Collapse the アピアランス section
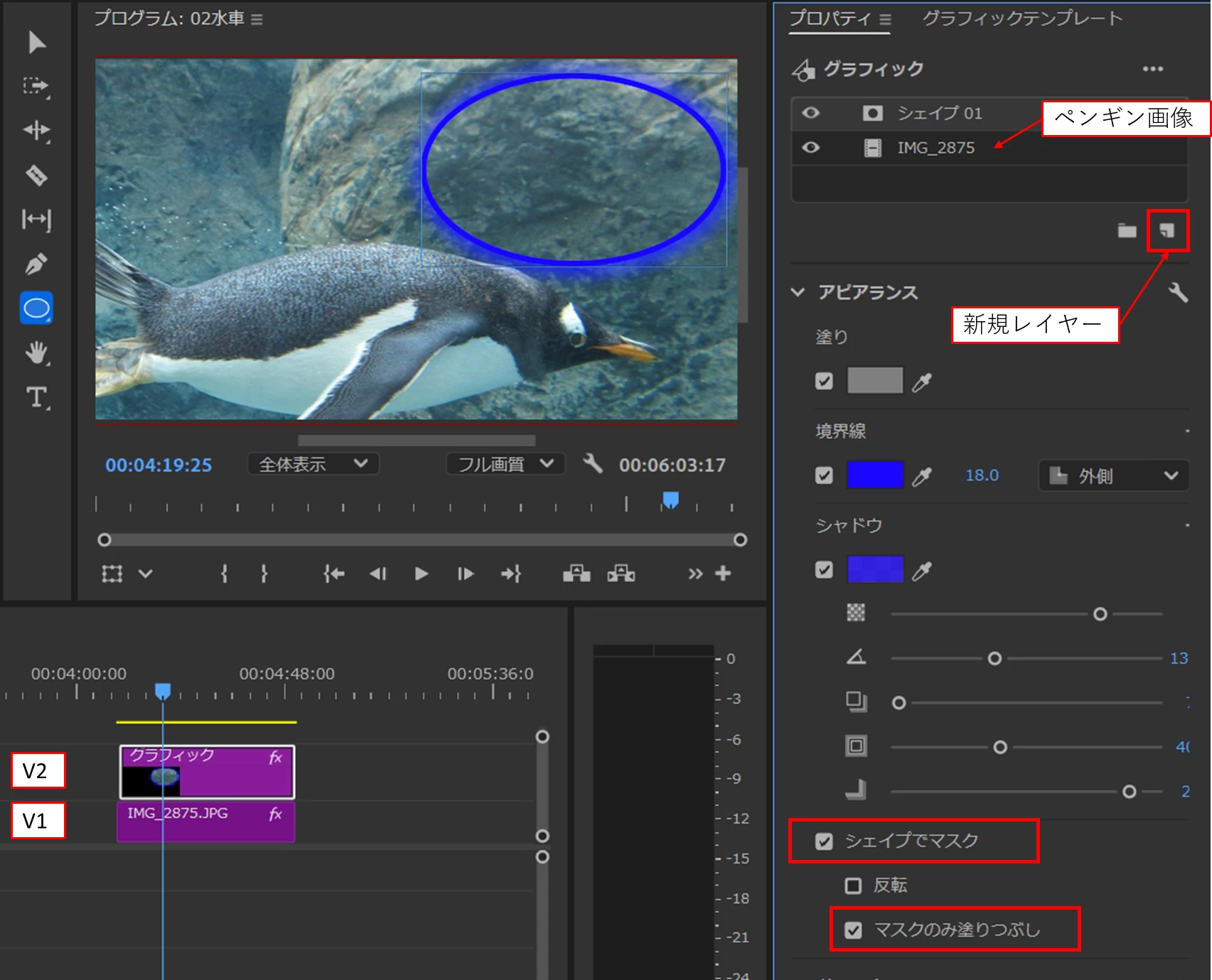Image resolution: width=1212 pixels, height=980 pixels. tap(798, 292)
